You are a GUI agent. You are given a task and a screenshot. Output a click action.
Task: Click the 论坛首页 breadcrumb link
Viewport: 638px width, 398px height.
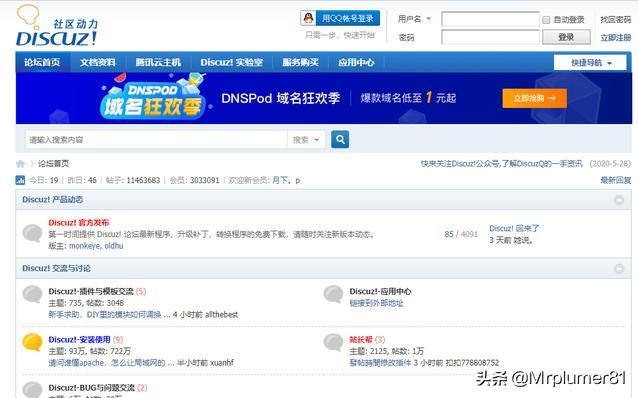(53, 164)
